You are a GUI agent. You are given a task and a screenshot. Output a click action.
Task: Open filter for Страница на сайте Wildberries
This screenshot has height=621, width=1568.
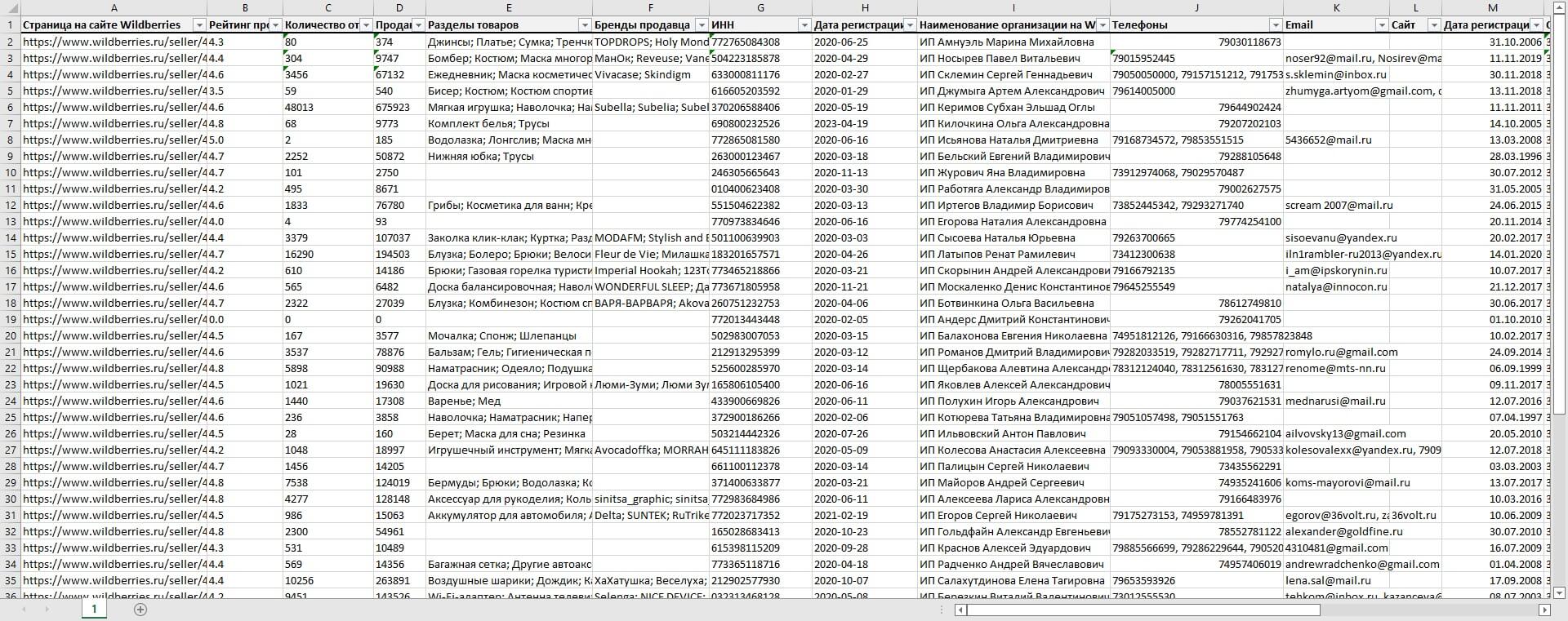198,25
